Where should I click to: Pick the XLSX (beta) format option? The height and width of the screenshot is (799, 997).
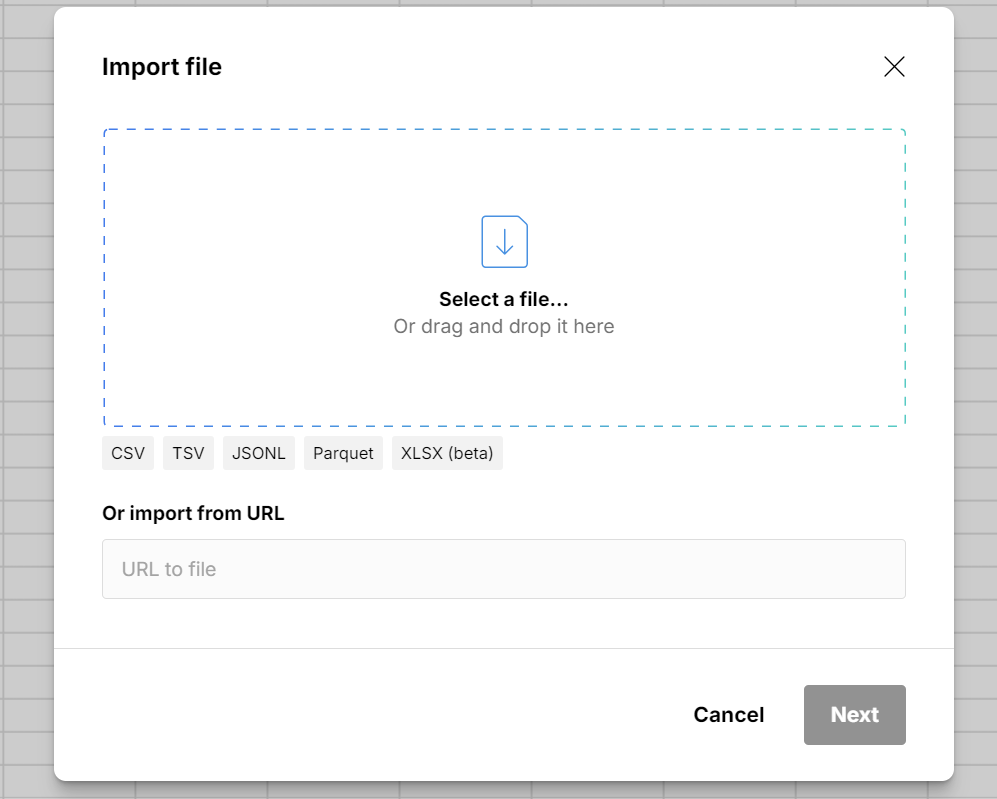(x=447, y=453)
